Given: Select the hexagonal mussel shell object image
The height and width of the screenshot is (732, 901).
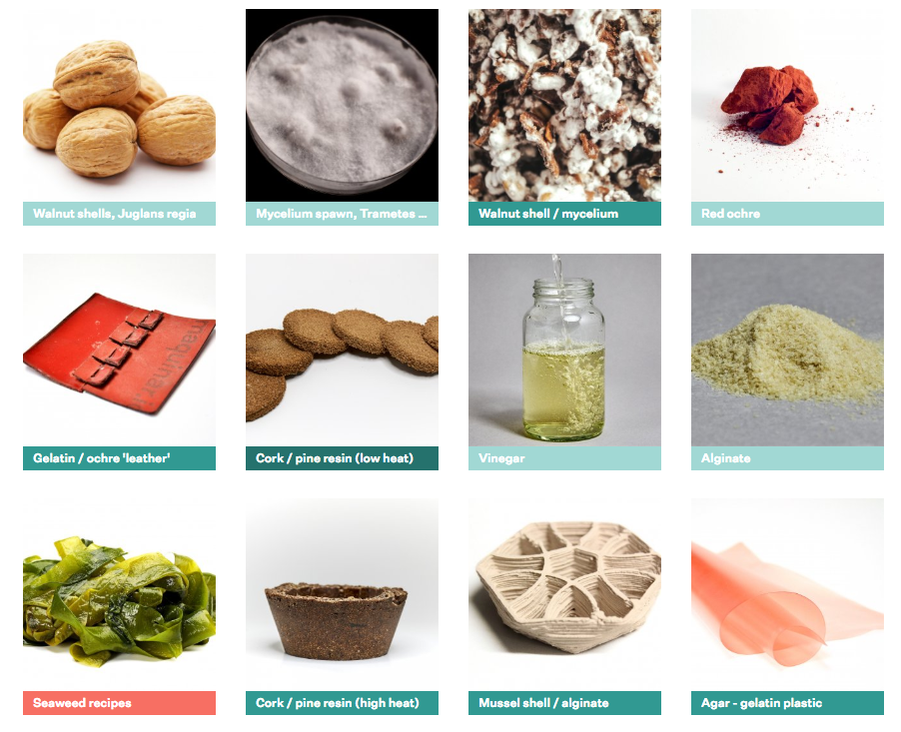Looking at the screenshot, I should point(564,595).
